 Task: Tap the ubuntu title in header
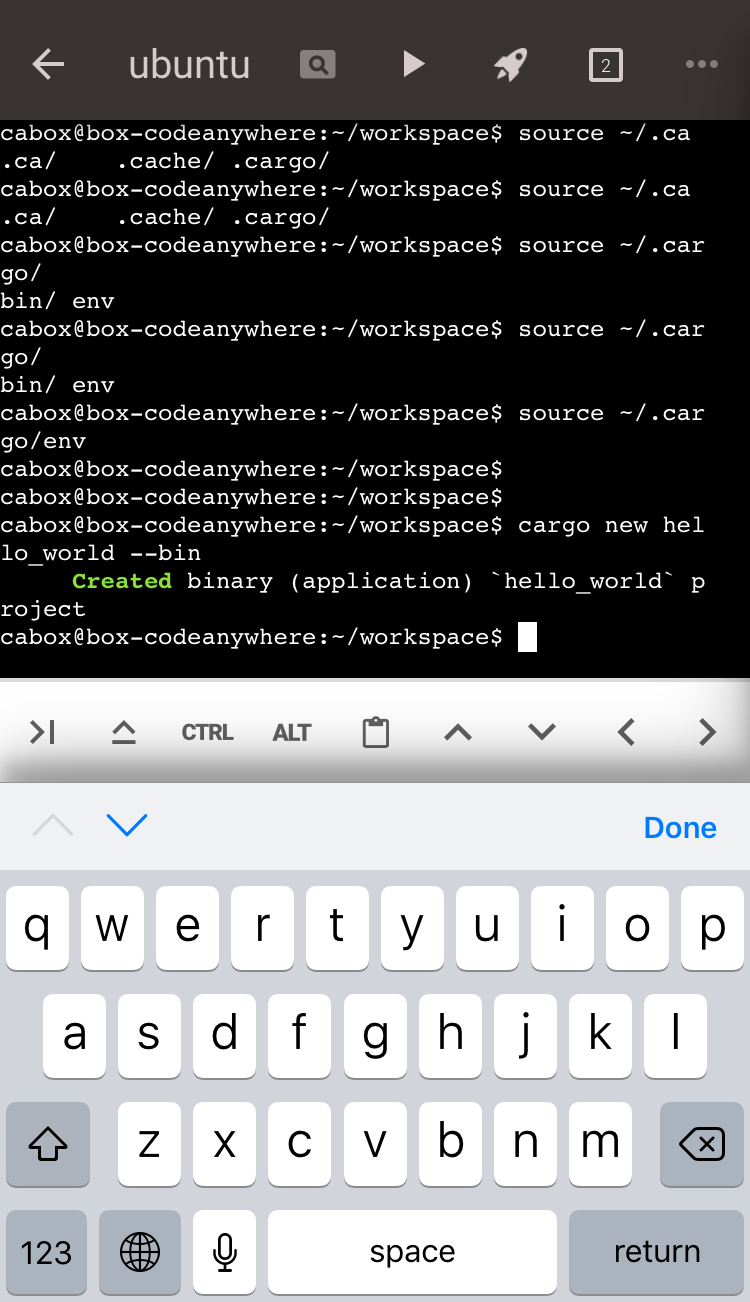[x=189, y=65]
